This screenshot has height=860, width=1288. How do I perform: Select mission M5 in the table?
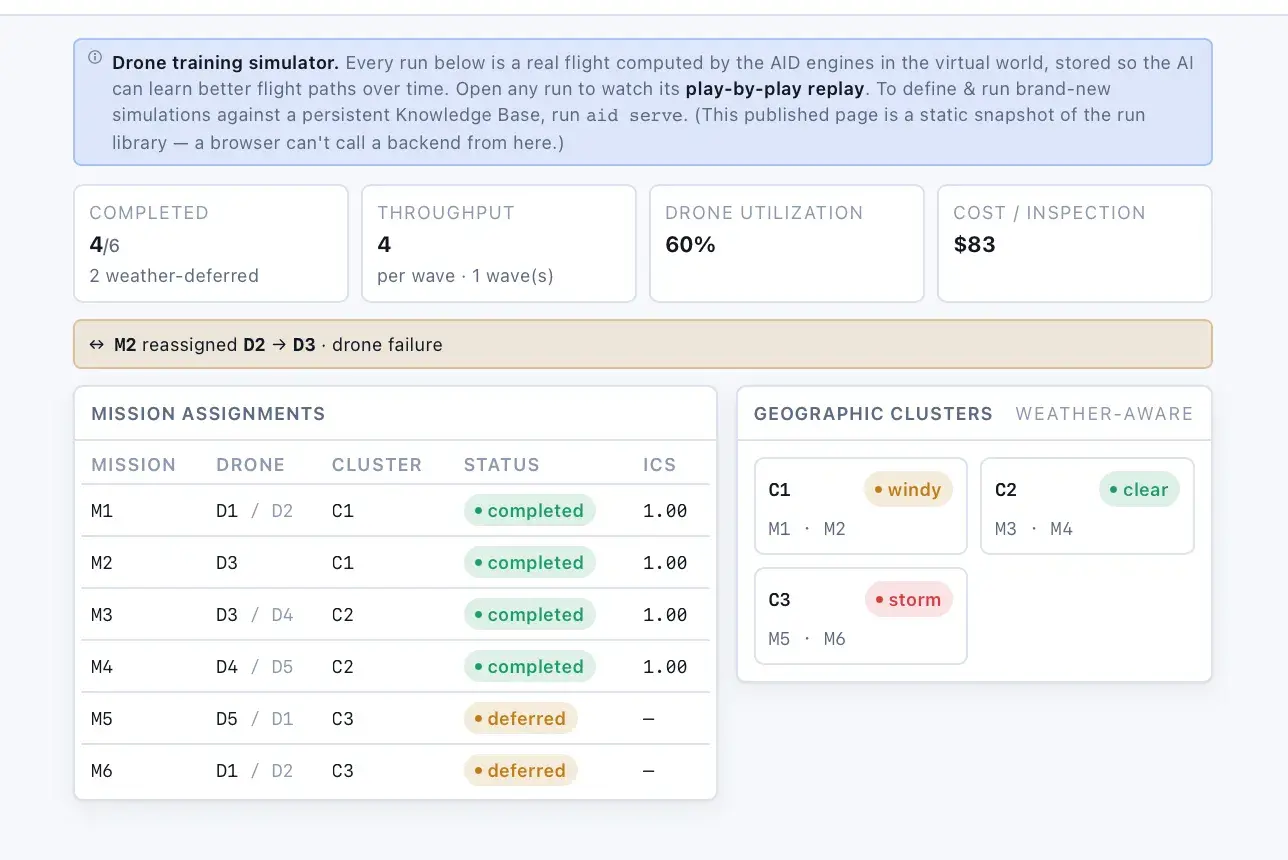102,719
